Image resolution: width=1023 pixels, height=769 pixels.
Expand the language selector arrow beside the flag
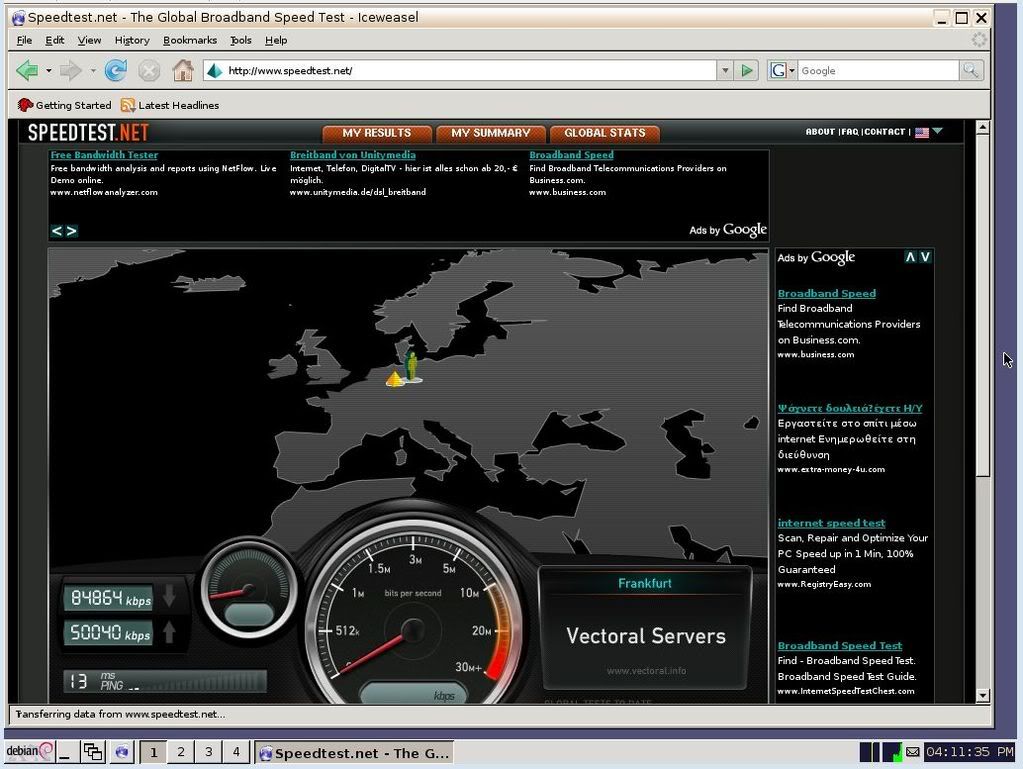coord(938,131)
